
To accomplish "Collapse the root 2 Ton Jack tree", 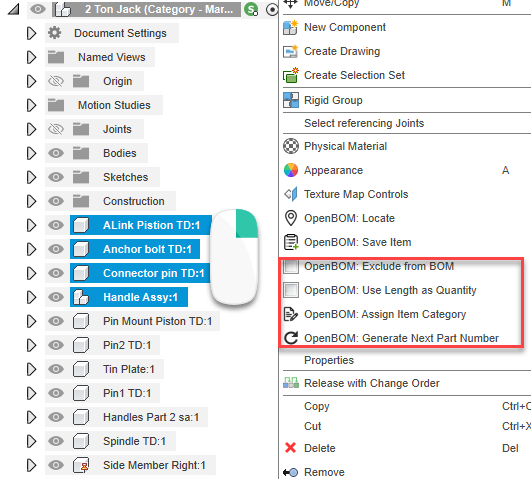I will tap(14, 9).
